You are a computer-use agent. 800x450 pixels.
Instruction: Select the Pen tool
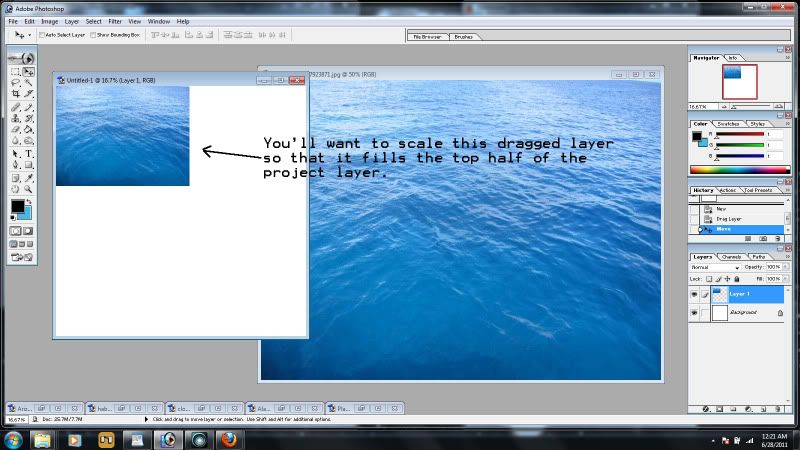(15, 165)
